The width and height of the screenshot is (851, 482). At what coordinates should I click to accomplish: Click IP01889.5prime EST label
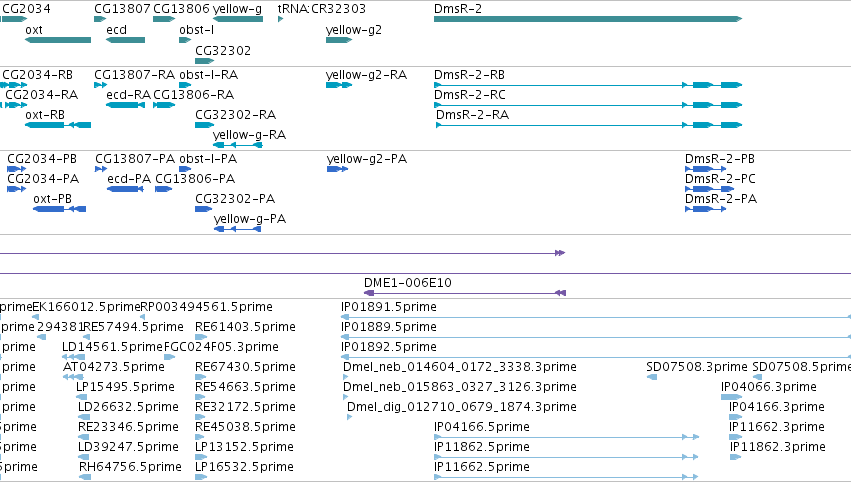389,327
